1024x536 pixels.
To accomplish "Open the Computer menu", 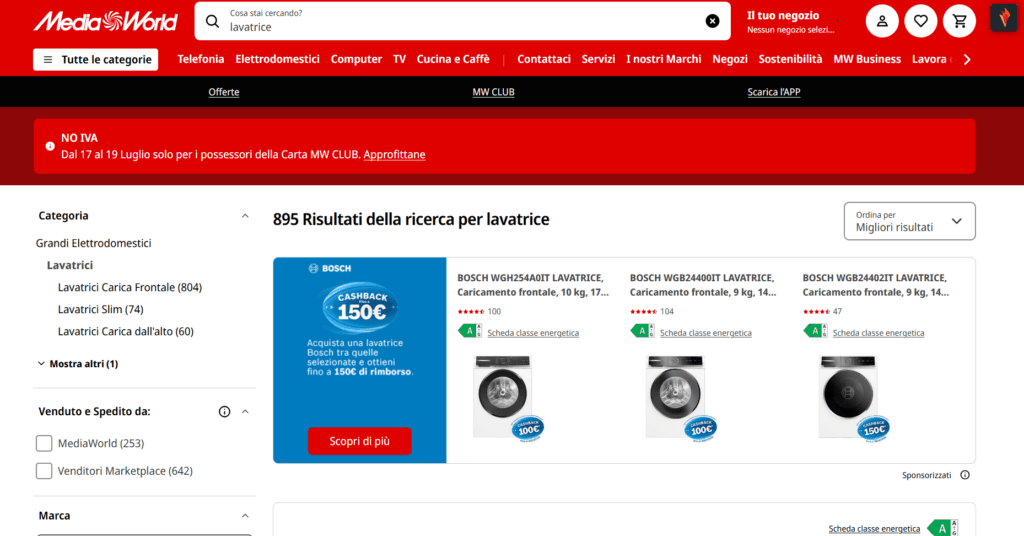I will click(x=356, y=59).
